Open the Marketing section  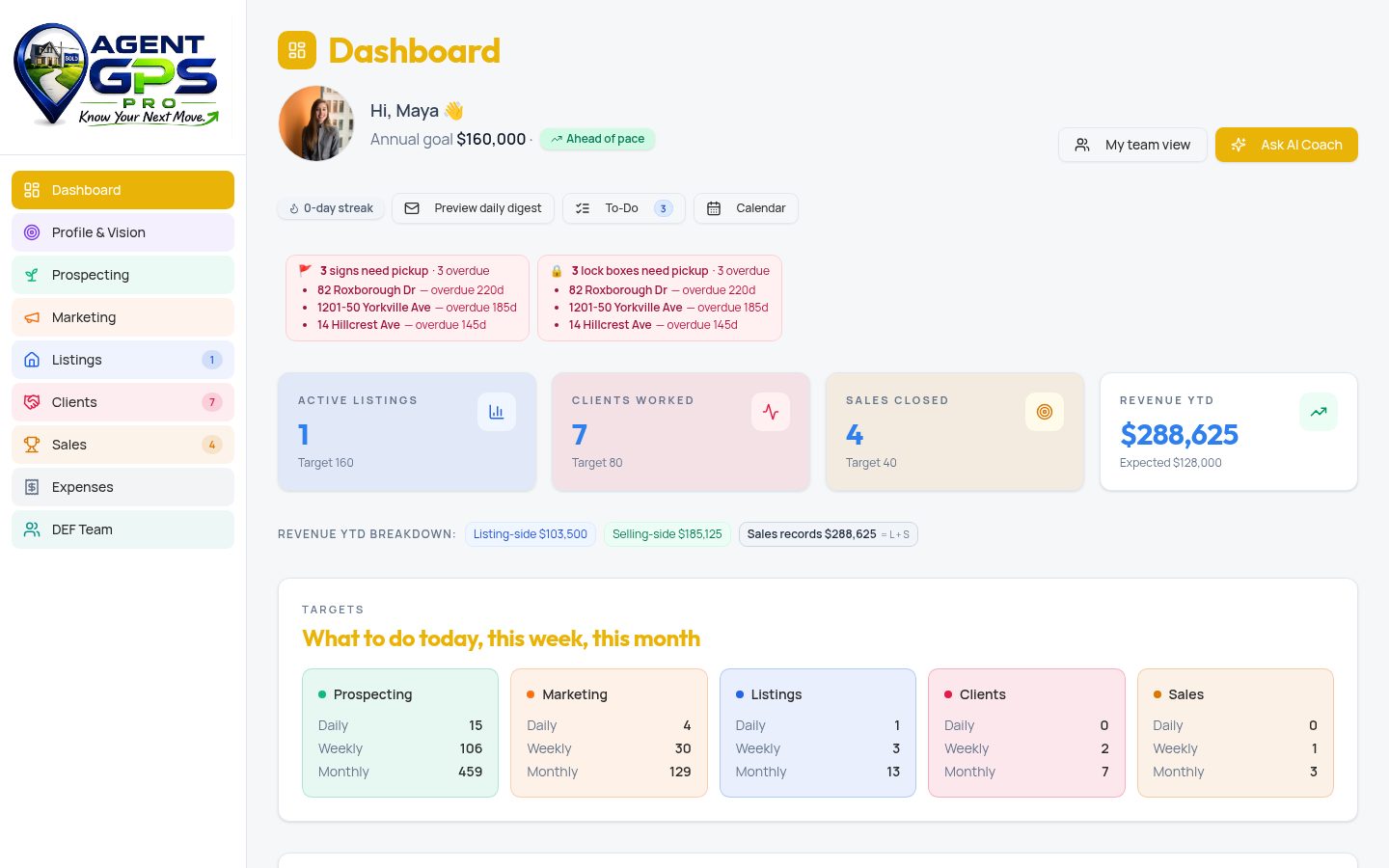(x=123, y=317)
